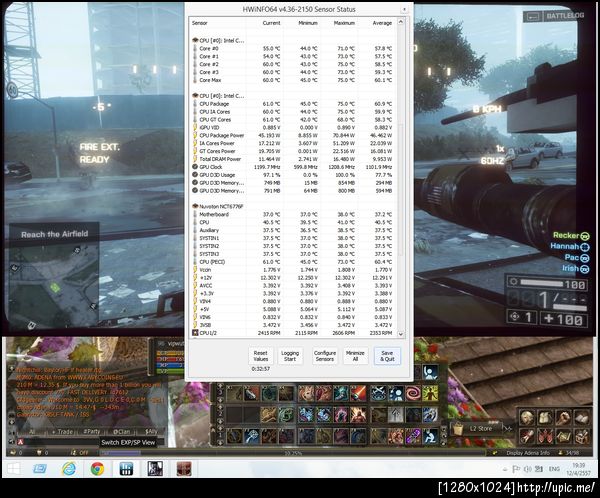Select the Vccin voltage row

(x=293, y=270)
